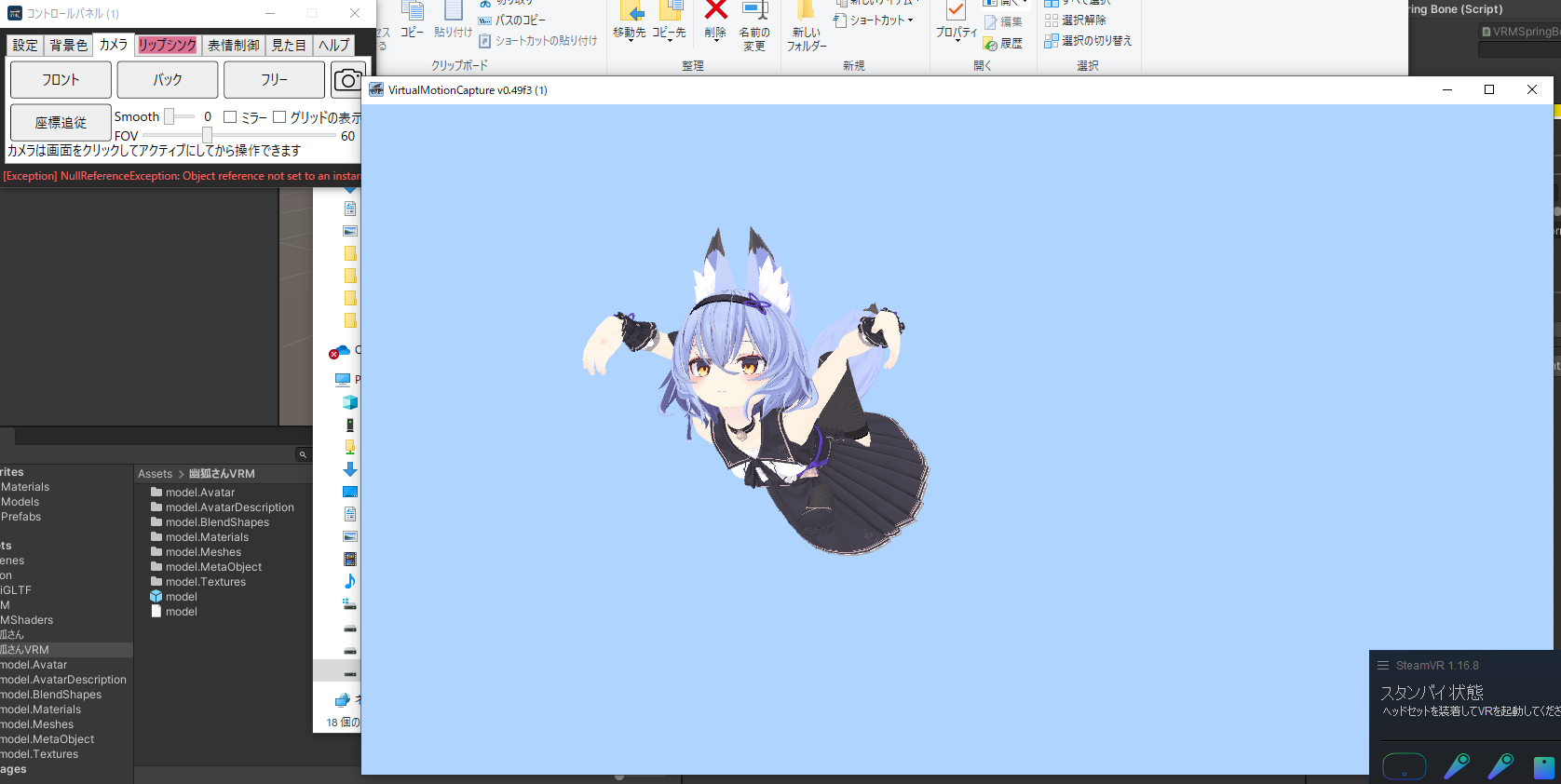The height and width of the screenshot is (784, 1561).
Task: Click the first SteamVR controller icon
Action: tap(1457, 766)
